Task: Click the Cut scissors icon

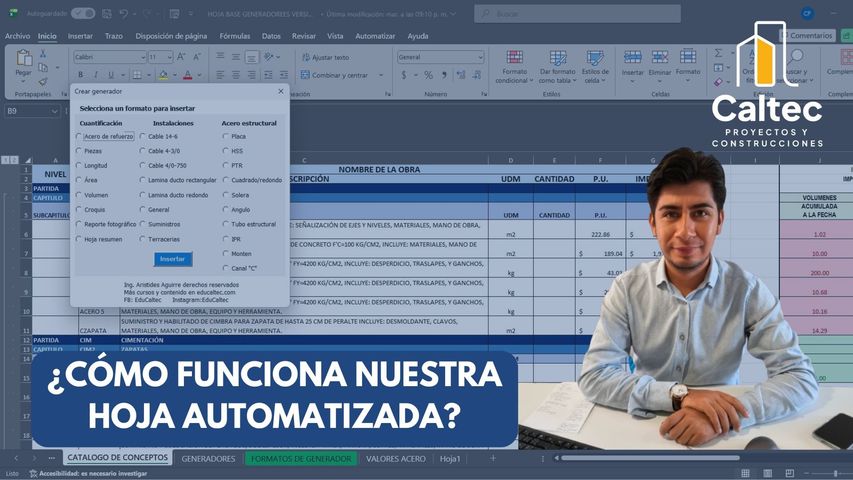Action: 43,54
